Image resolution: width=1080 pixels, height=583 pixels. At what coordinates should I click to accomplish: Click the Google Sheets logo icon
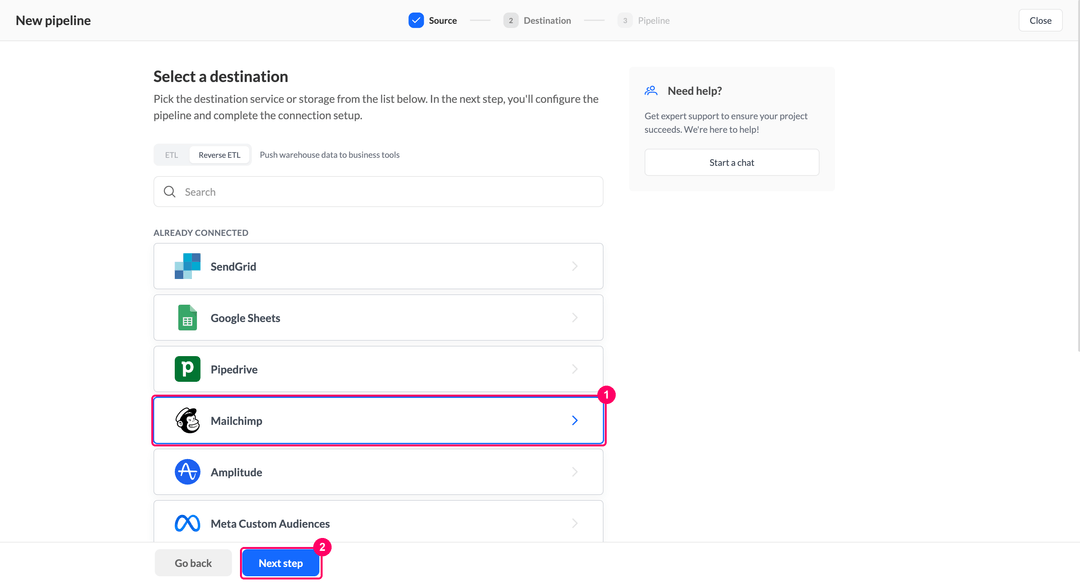[187, 318]
